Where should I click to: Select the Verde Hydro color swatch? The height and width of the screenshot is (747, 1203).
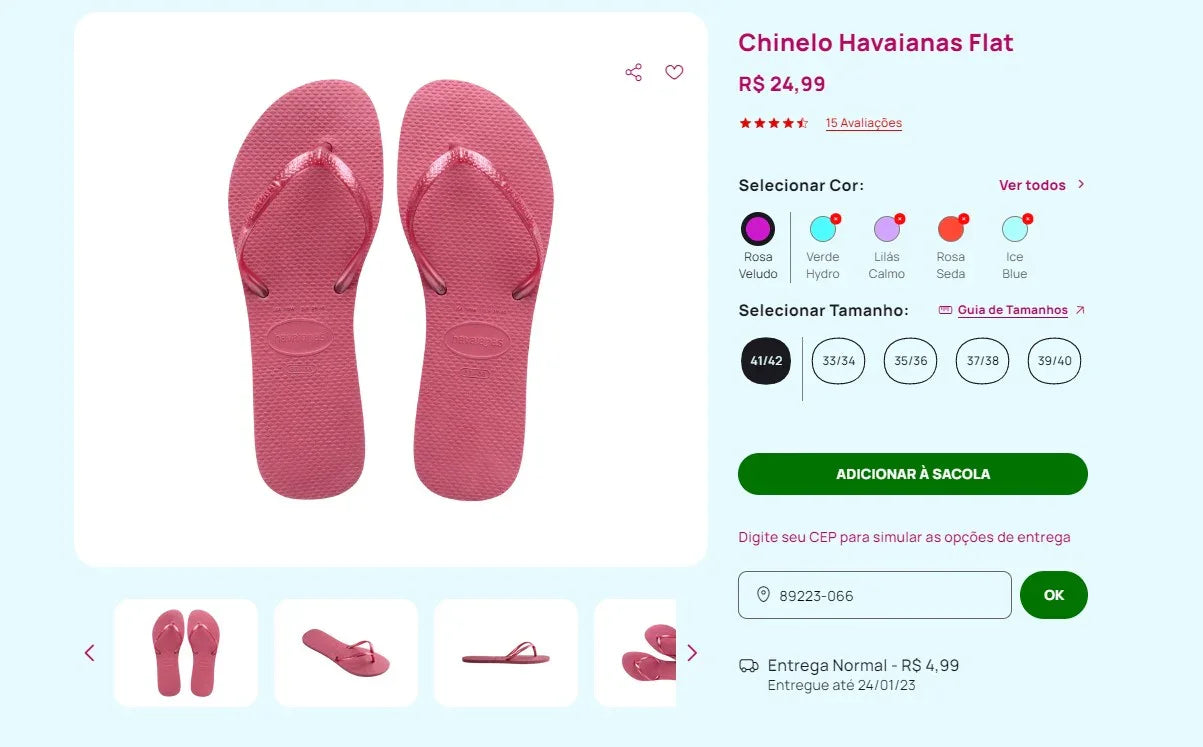pyautogui.click(x=823, y=228)
